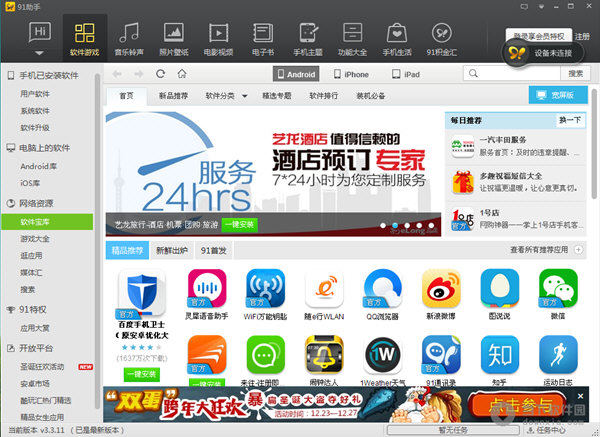Select the last banner carousel dot
600x437 pixels.
tap(431, 225)
